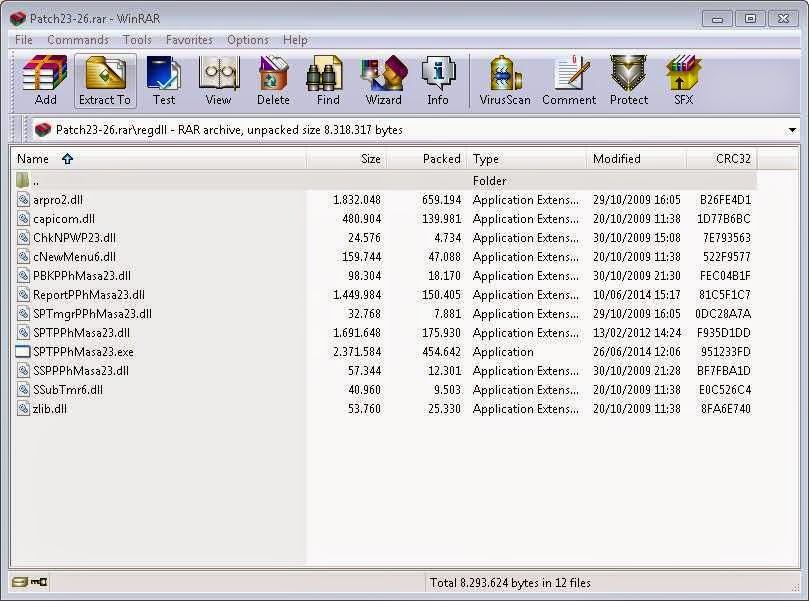
Task: Click the password key status bar icon
Action: pyautogui.click(x=39, y=582)
